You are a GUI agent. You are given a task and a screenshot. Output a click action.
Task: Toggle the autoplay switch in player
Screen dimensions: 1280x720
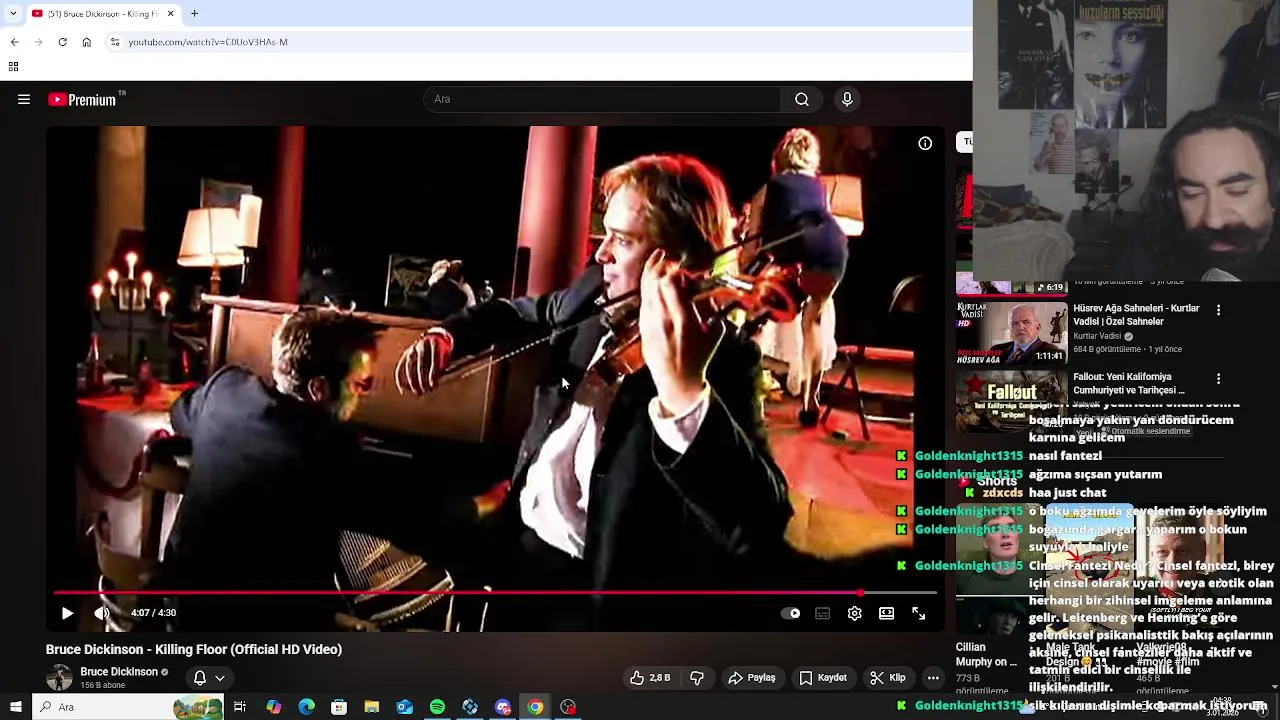click(x=790, y=613)
